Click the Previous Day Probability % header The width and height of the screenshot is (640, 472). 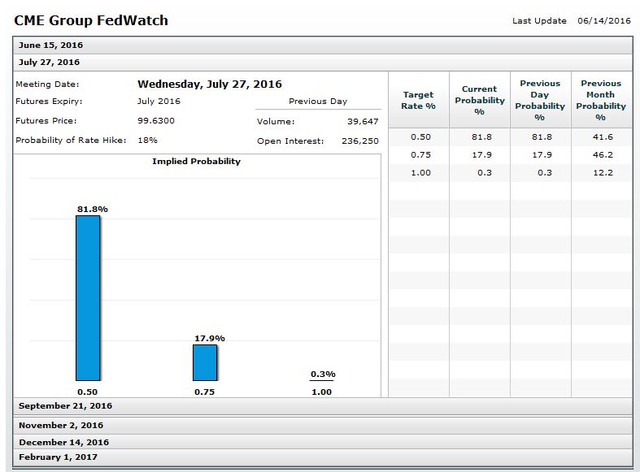tap(540, 100)
